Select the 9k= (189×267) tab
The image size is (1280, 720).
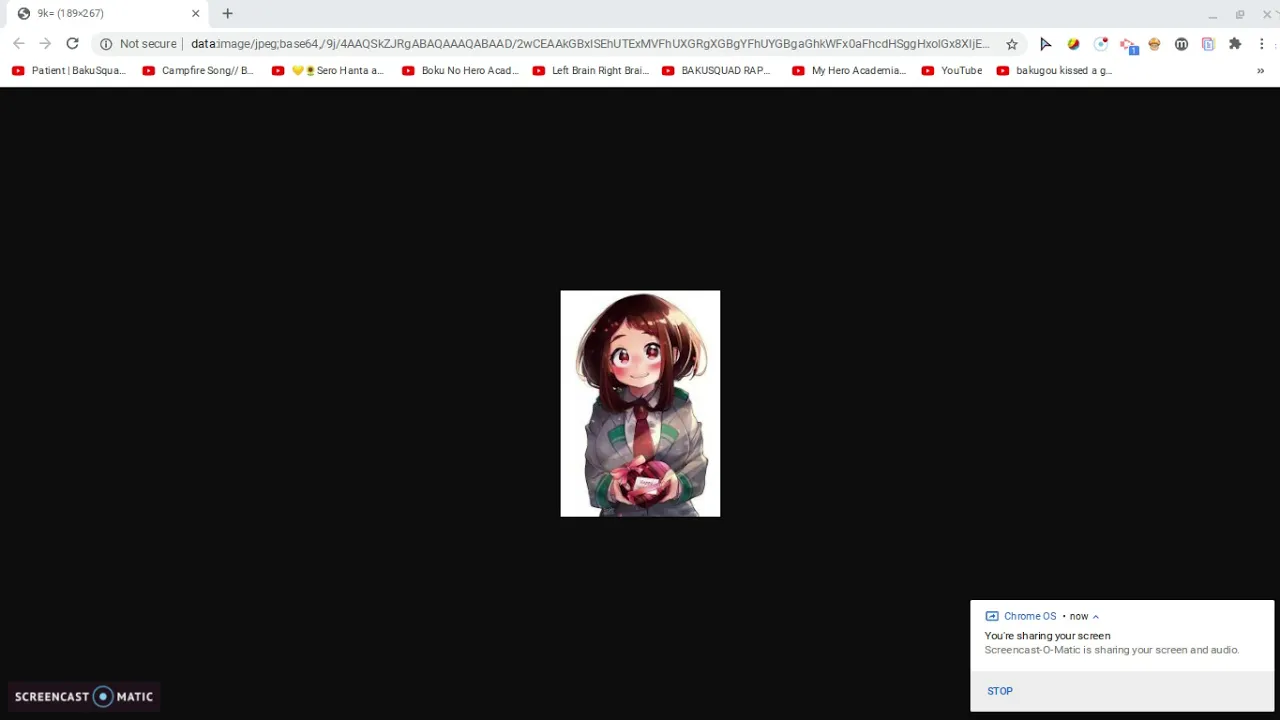[108, 14]
